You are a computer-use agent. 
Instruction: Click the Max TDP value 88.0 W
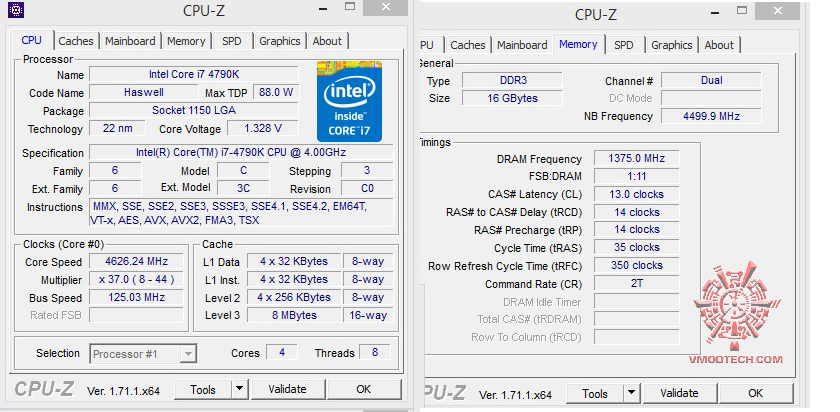pyautogui.click(x=276, y=92)
